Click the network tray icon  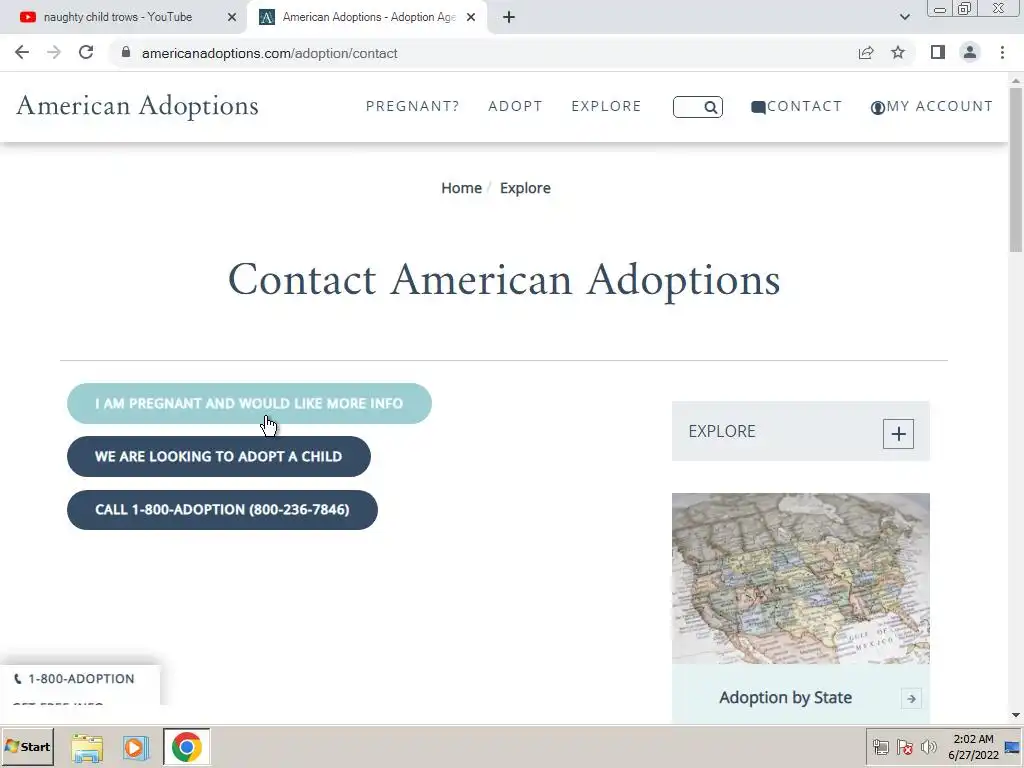click(x=880, y=747)
